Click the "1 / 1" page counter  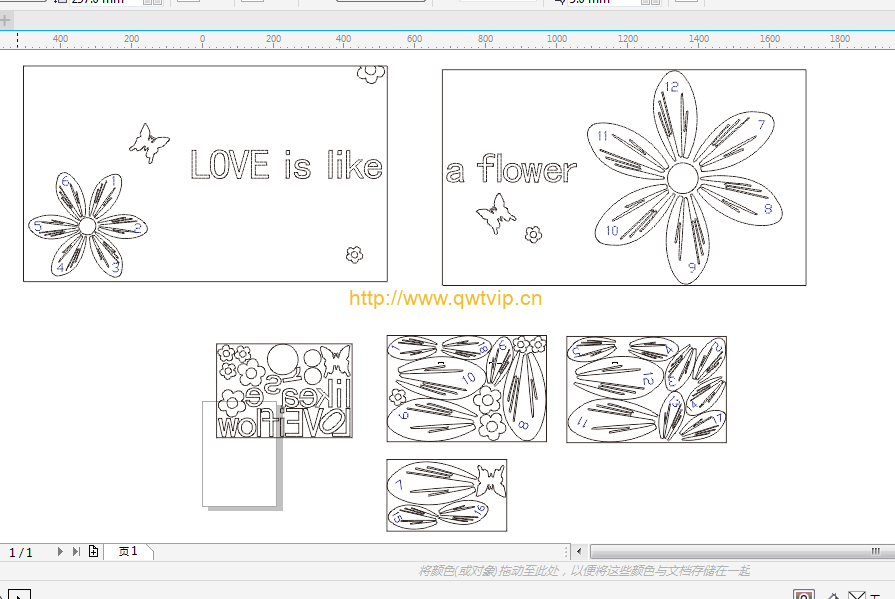point(21,552)
